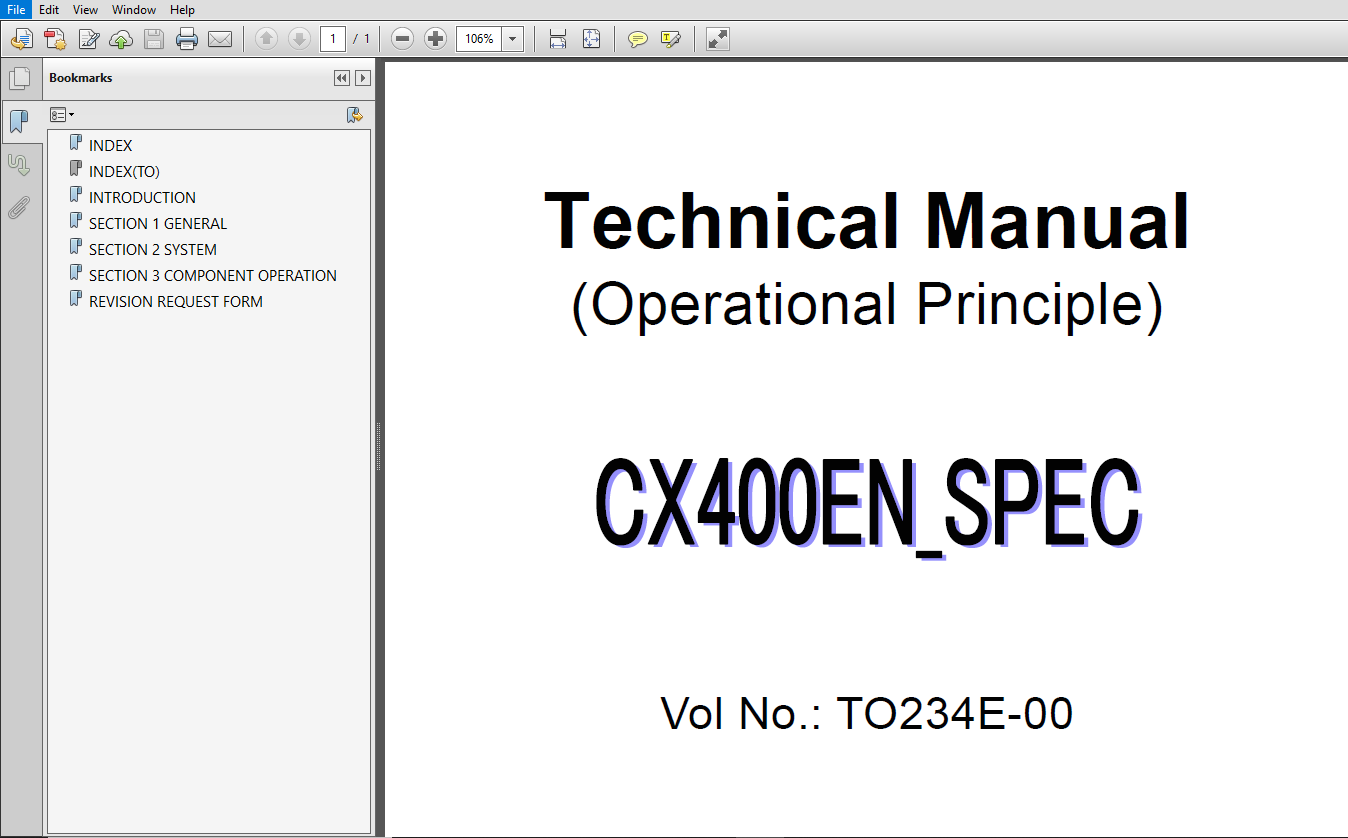The width and height of the screenshot is (1348, 838).
Task: Click the upload to cloud icon
Action: tap(121, 39)
